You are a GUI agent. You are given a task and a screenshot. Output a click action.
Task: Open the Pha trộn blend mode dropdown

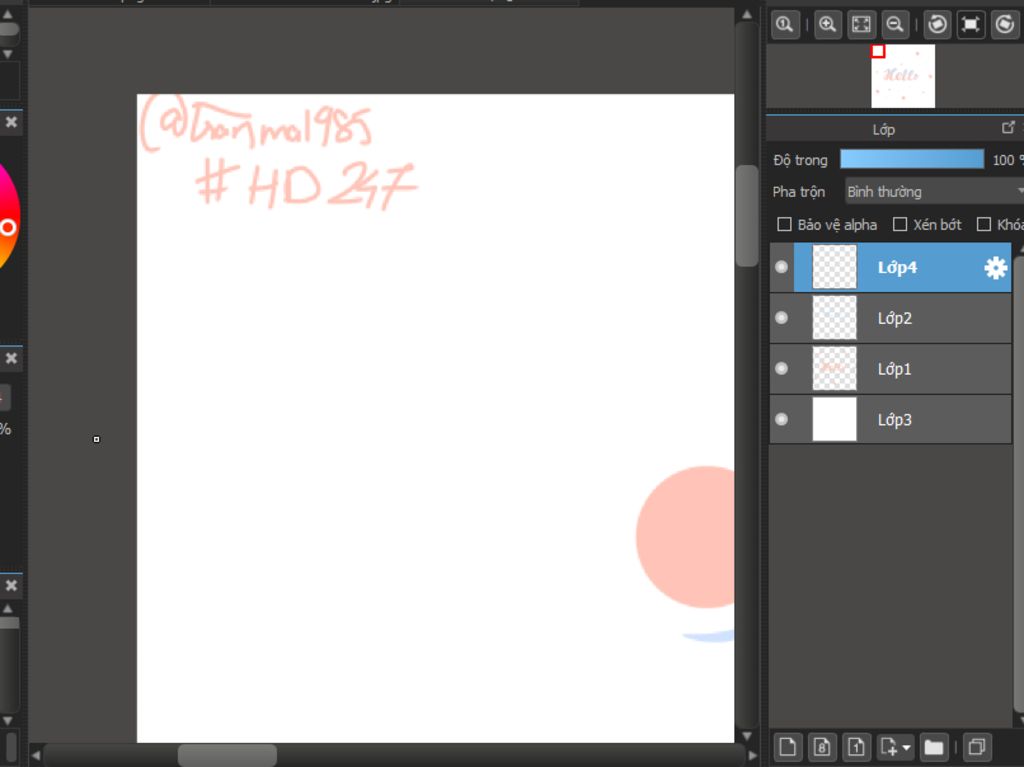[x=934, y=191]
